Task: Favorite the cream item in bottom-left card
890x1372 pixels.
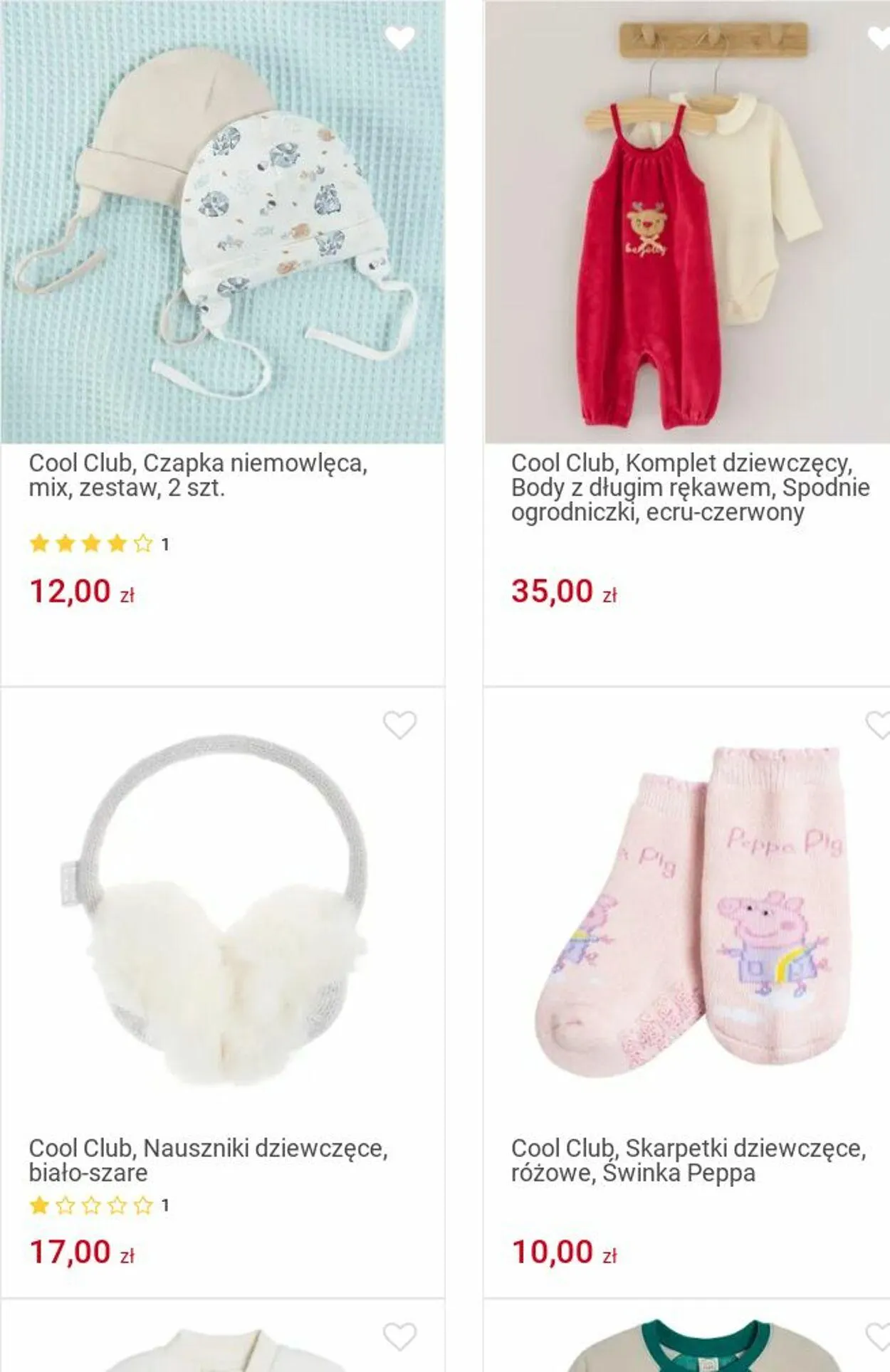Action: point(399,1336)
